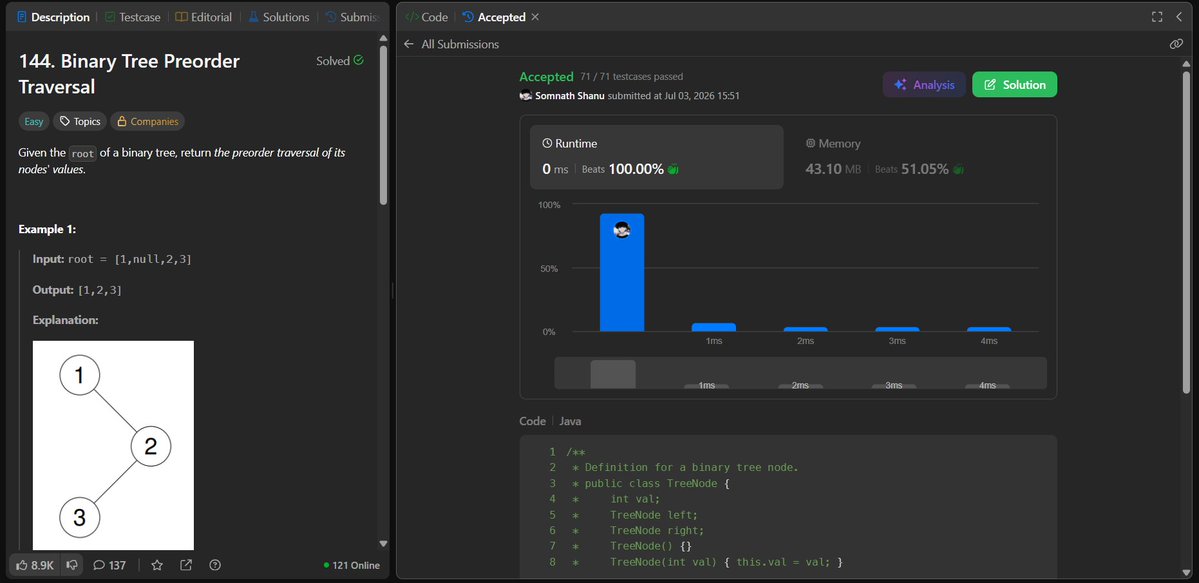Click code line 3 public class TreeNode
1199x583 pixels.
tap(650, 484)
